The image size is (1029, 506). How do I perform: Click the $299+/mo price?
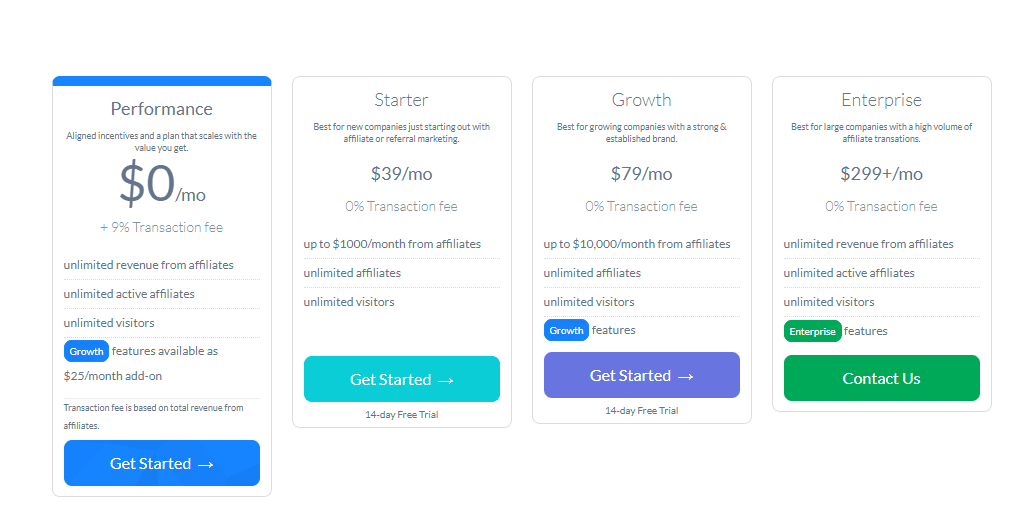pyautogui.click(x=881, y=174)
